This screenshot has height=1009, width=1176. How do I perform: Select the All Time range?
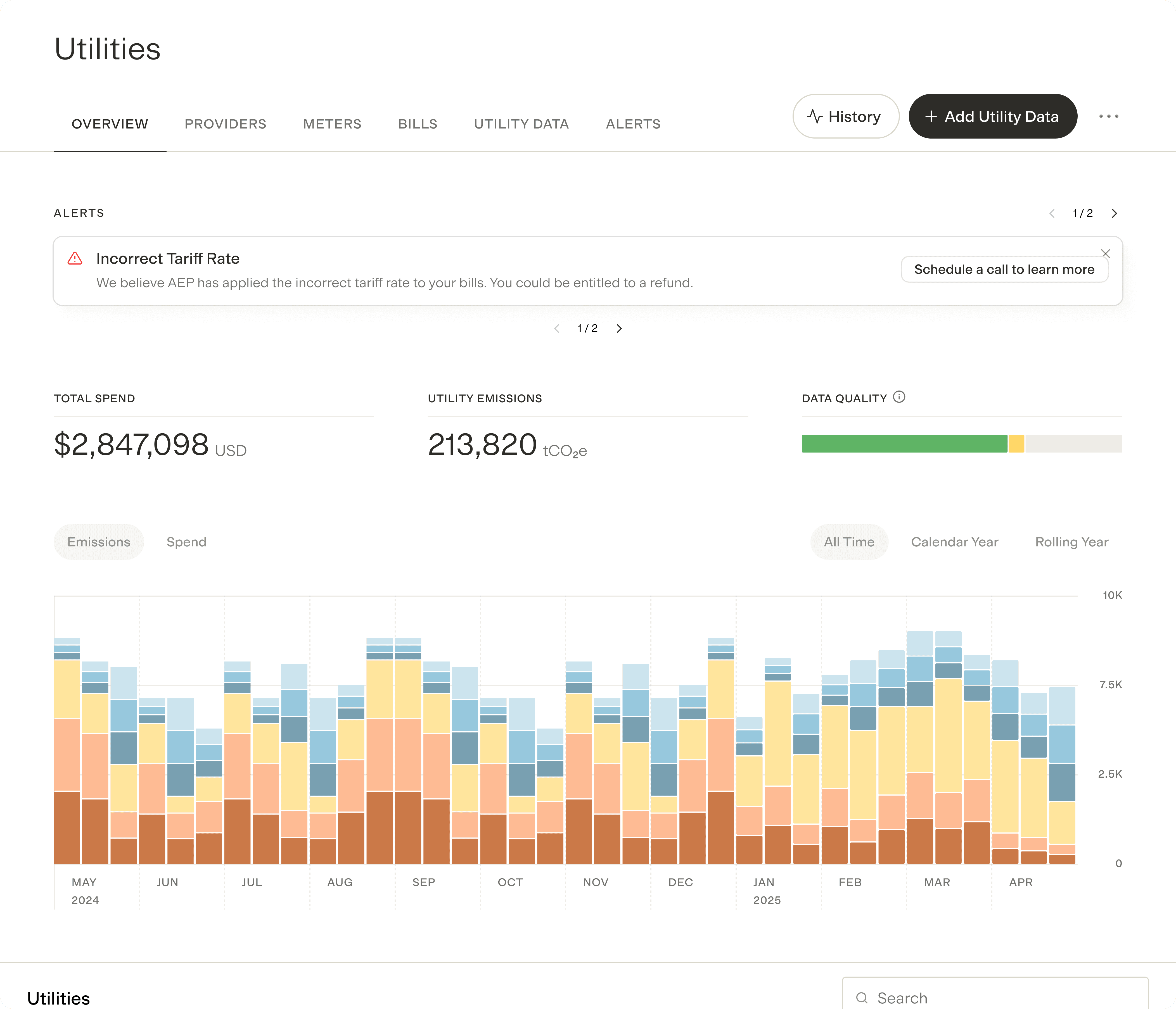849,542
